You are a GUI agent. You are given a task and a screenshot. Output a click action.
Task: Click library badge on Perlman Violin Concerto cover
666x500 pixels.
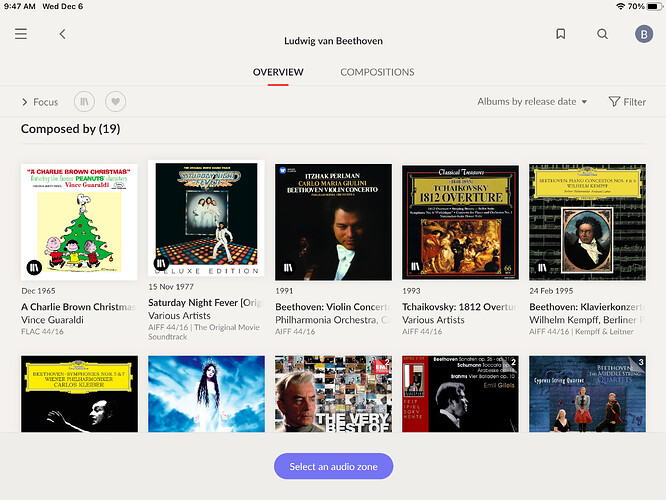[288, 267]
